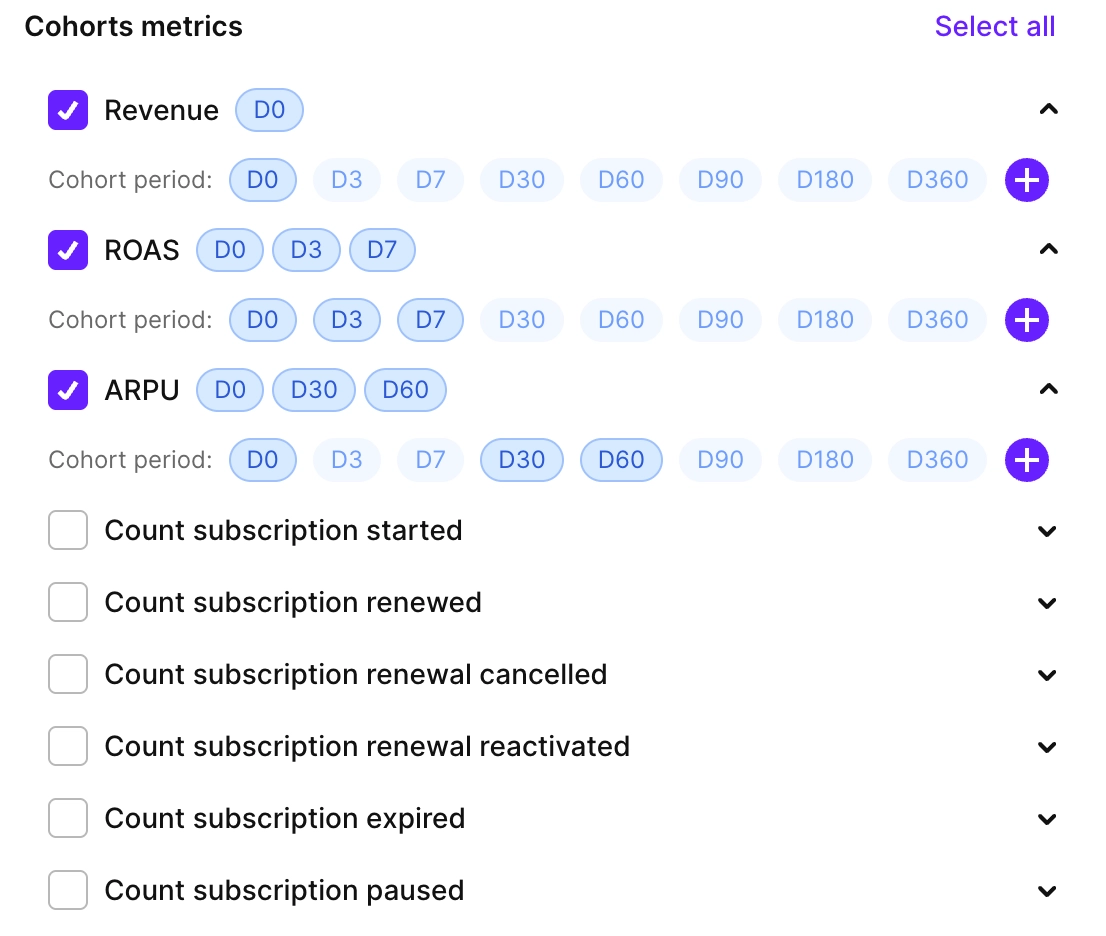The width and height of the screenshot is (1106, 936).
Task: Collapse the ARPU cohort period row
Action: click(x=1049, y=389)
